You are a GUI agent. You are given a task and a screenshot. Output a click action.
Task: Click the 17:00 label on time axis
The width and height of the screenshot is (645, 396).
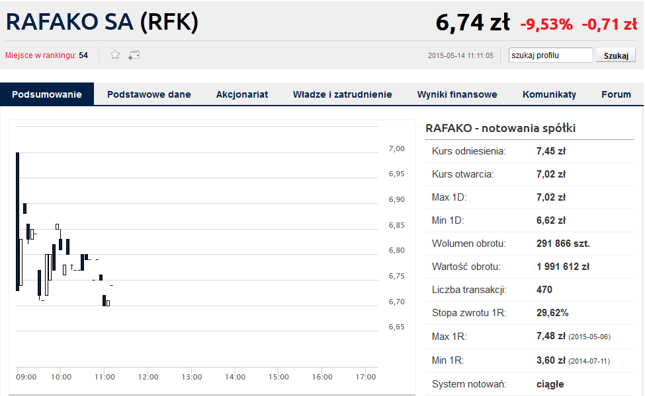click(x=366, y=377)
